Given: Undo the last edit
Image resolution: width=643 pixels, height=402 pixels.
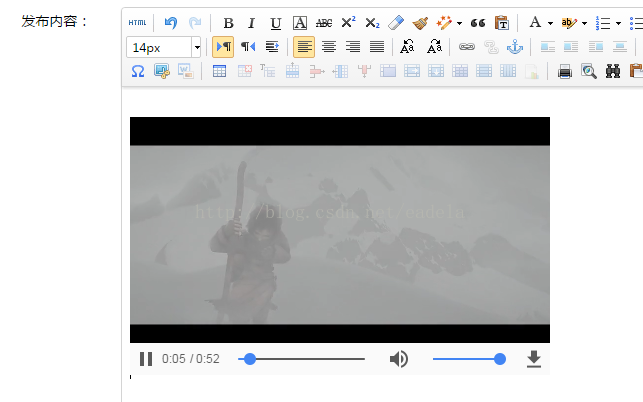Looking at the screenshot, I should [x=171, y=23].
